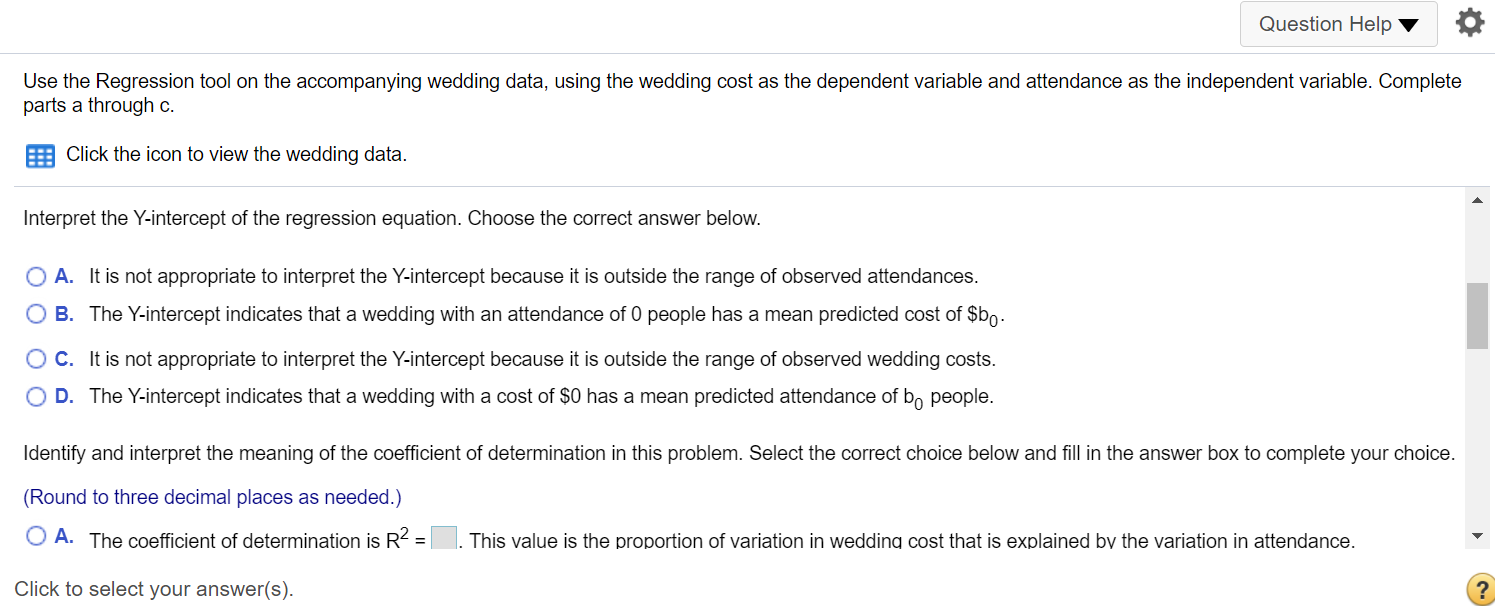Open the settings gear icon
The image size is (1495, 606).
point(1469,24)
